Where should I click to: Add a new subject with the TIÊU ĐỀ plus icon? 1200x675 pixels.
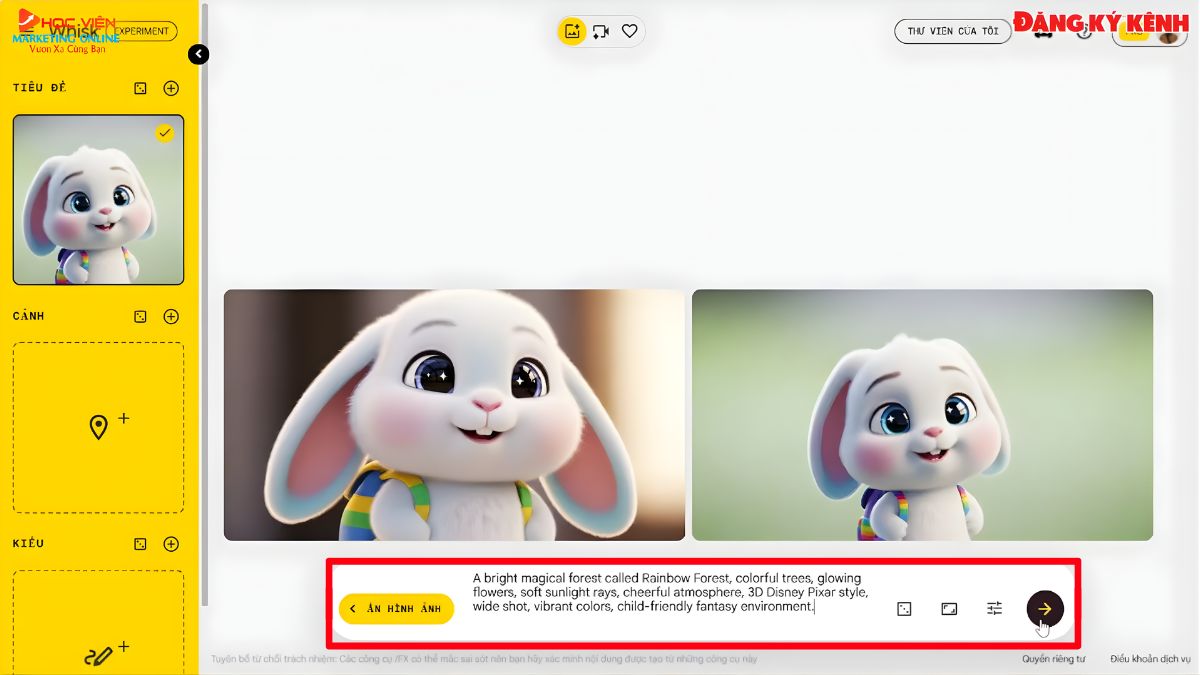171,88
